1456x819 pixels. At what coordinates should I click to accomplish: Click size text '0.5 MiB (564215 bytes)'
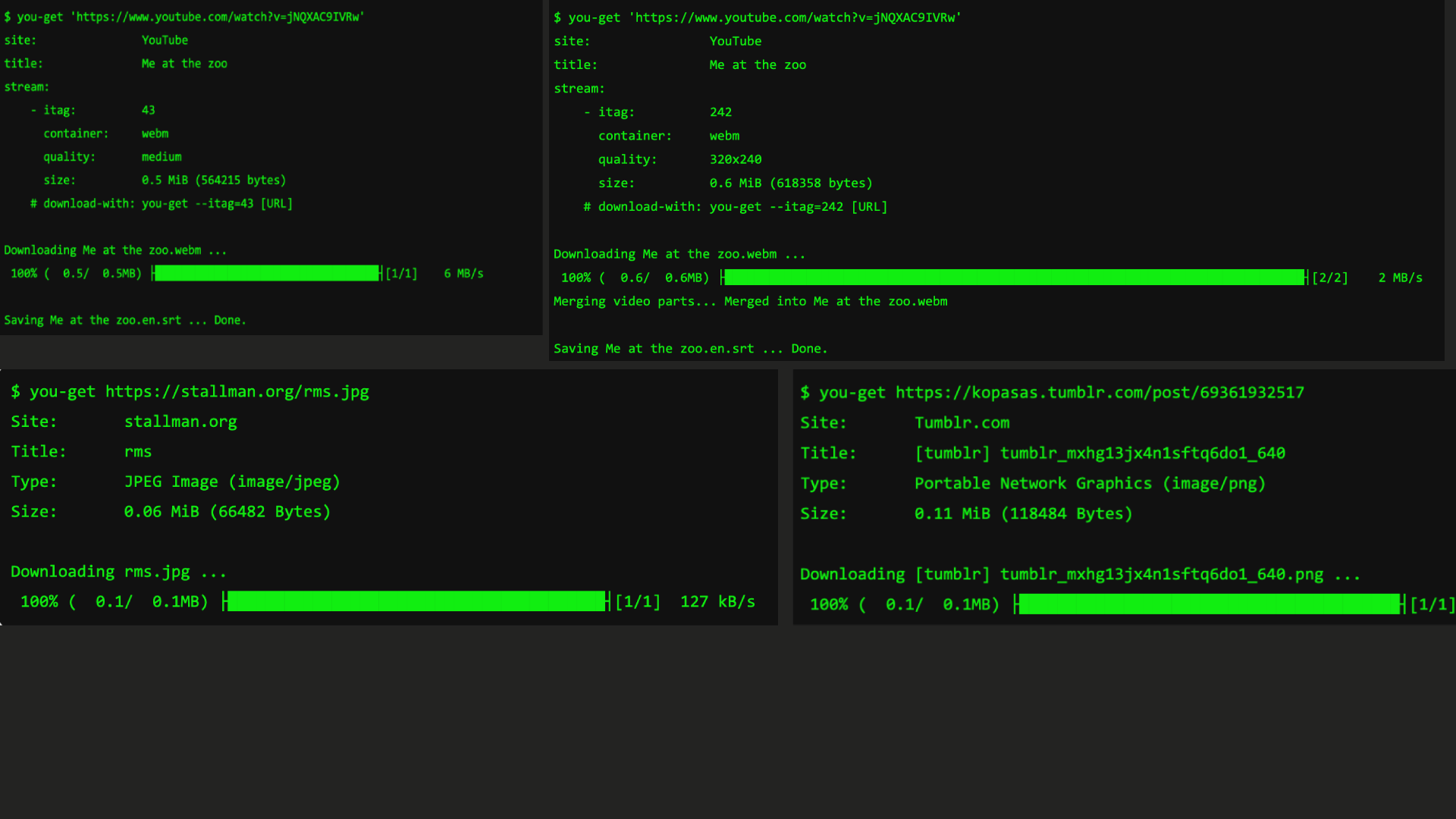pyautogui.click(x=214, y=180)
